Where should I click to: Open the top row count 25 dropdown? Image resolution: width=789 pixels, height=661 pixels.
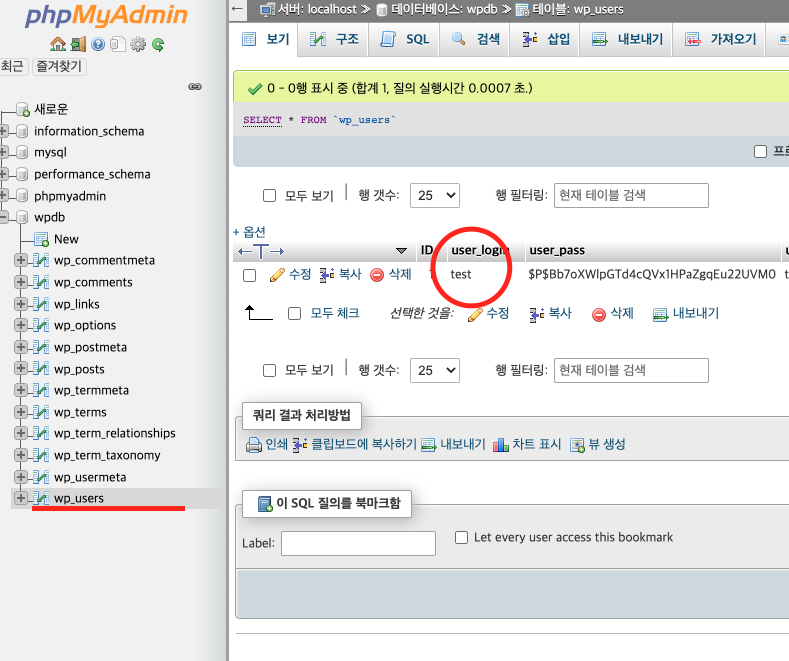(x=435, y=196)
